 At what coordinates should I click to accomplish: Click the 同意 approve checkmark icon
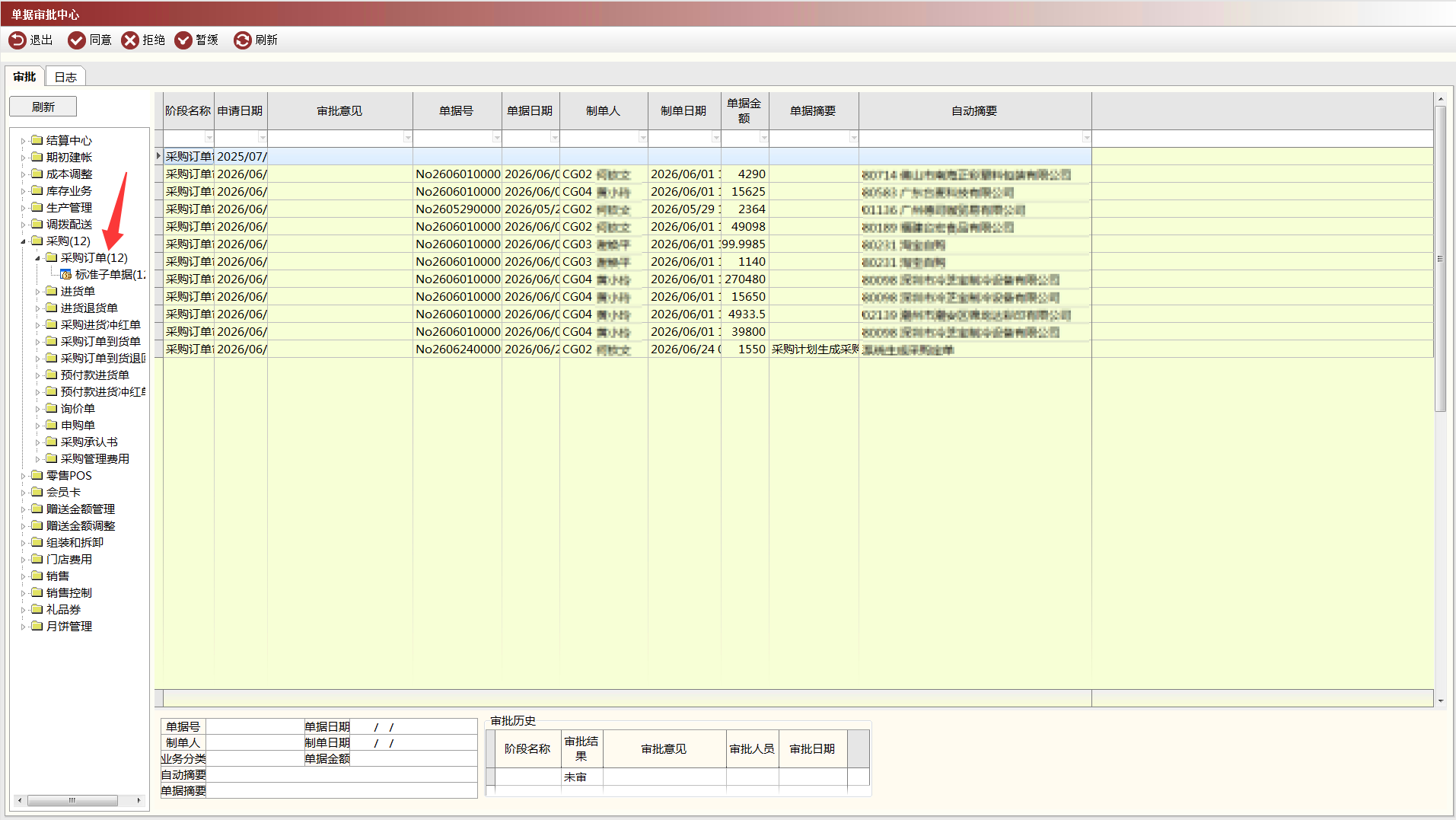coord(77,40)
